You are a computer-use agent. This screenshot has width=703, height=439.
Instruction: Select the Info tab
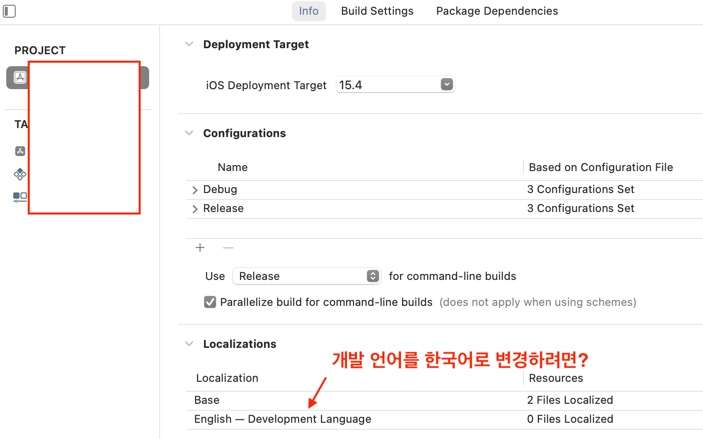tap(308, 11)
